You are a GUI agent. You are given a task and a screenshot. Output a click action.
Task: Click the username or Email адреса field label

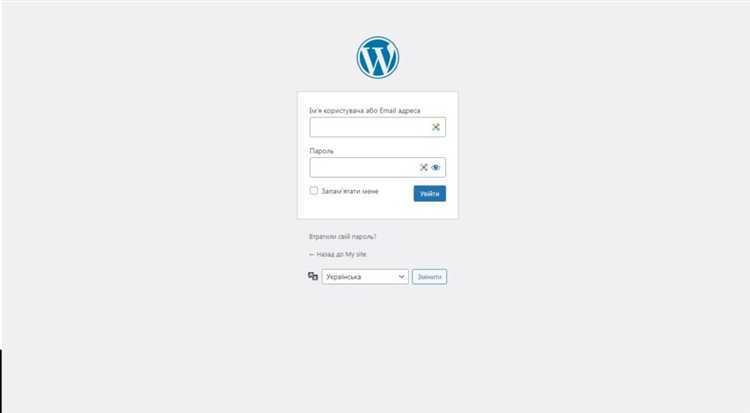(364, 111)
